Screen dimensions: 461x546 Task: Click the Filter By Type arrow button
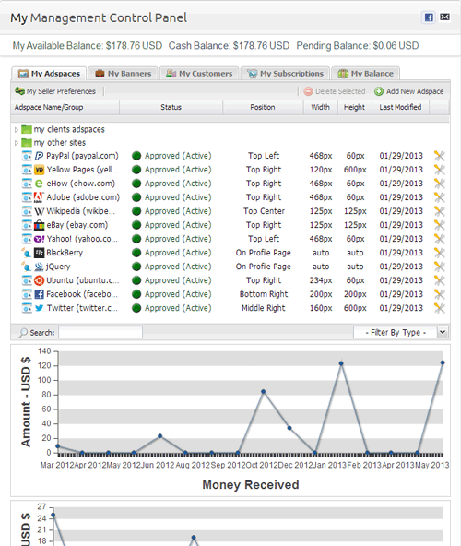coord(442,332)
